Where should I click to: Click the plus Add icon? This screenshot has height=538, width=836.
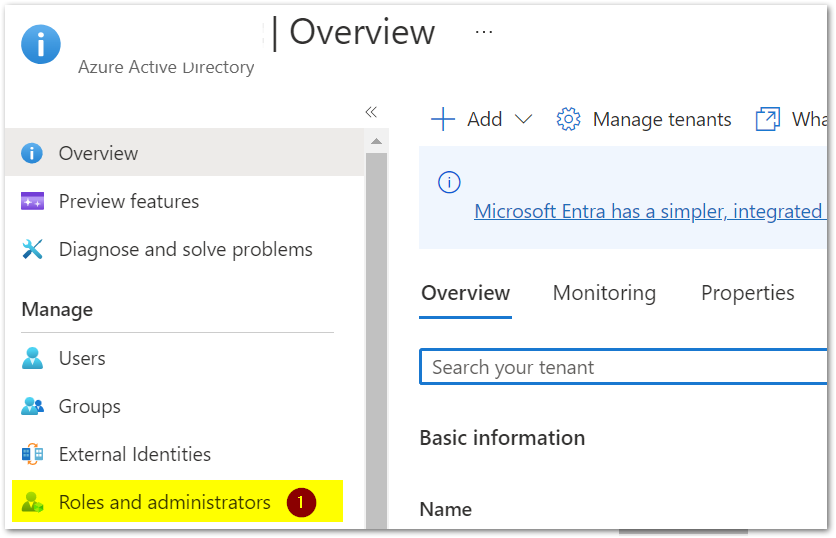pos(443,118)
